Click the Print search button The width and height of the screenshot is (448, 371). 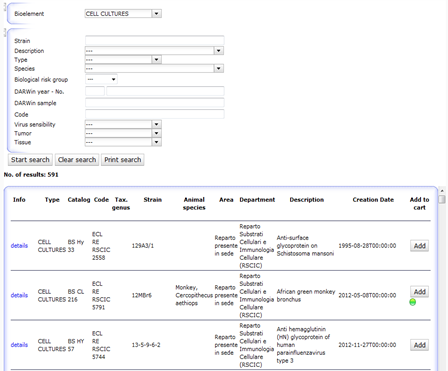point(123,160)
